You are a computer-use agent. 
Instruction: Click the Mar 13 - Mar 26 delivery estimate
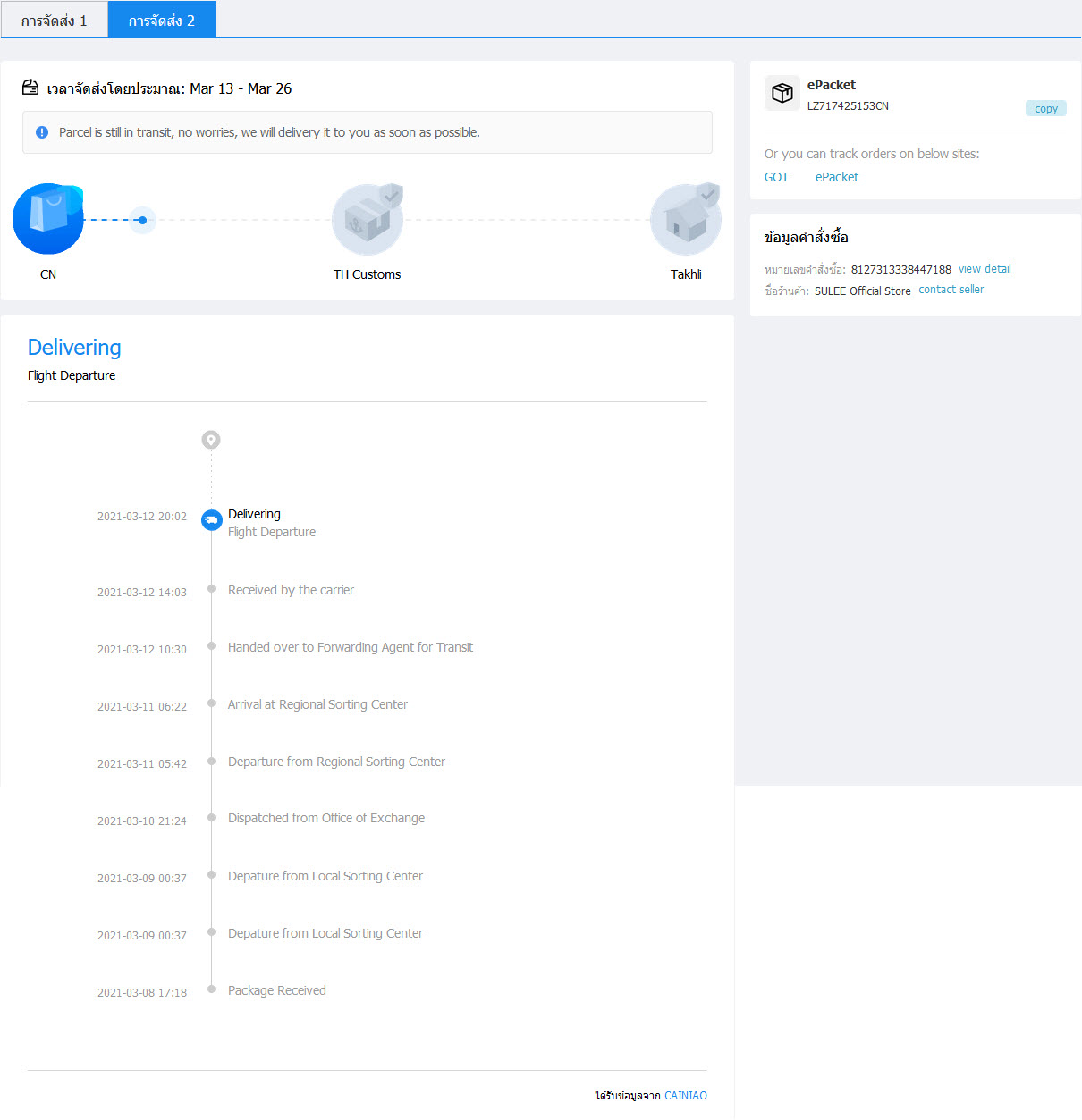tap(241, 88)
